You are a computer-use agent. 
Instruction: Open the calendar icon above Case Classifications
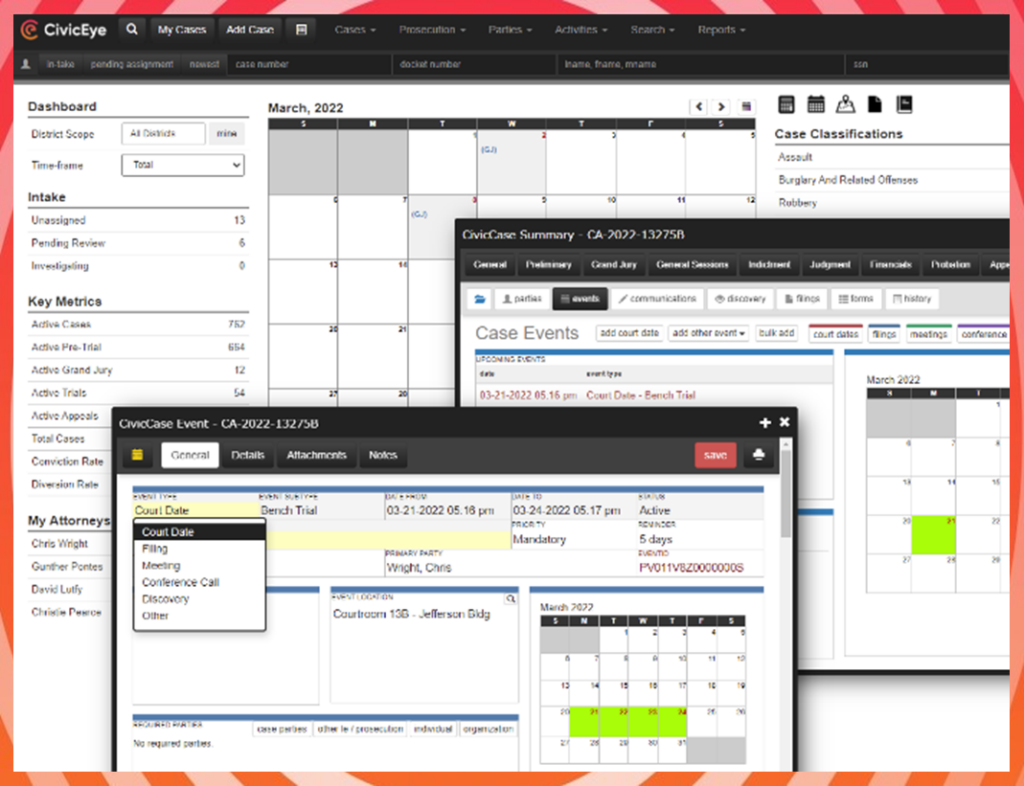click(x=816, y=104)
